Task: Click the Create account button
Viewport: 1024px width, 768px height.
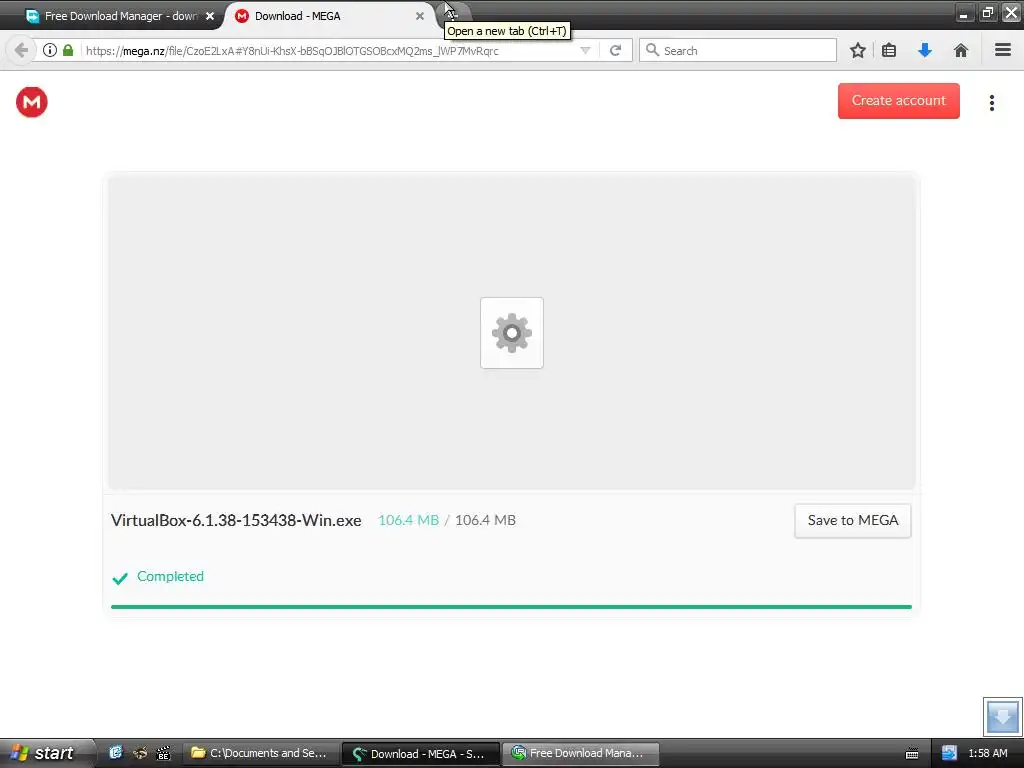Action: (x=899, y=101)
